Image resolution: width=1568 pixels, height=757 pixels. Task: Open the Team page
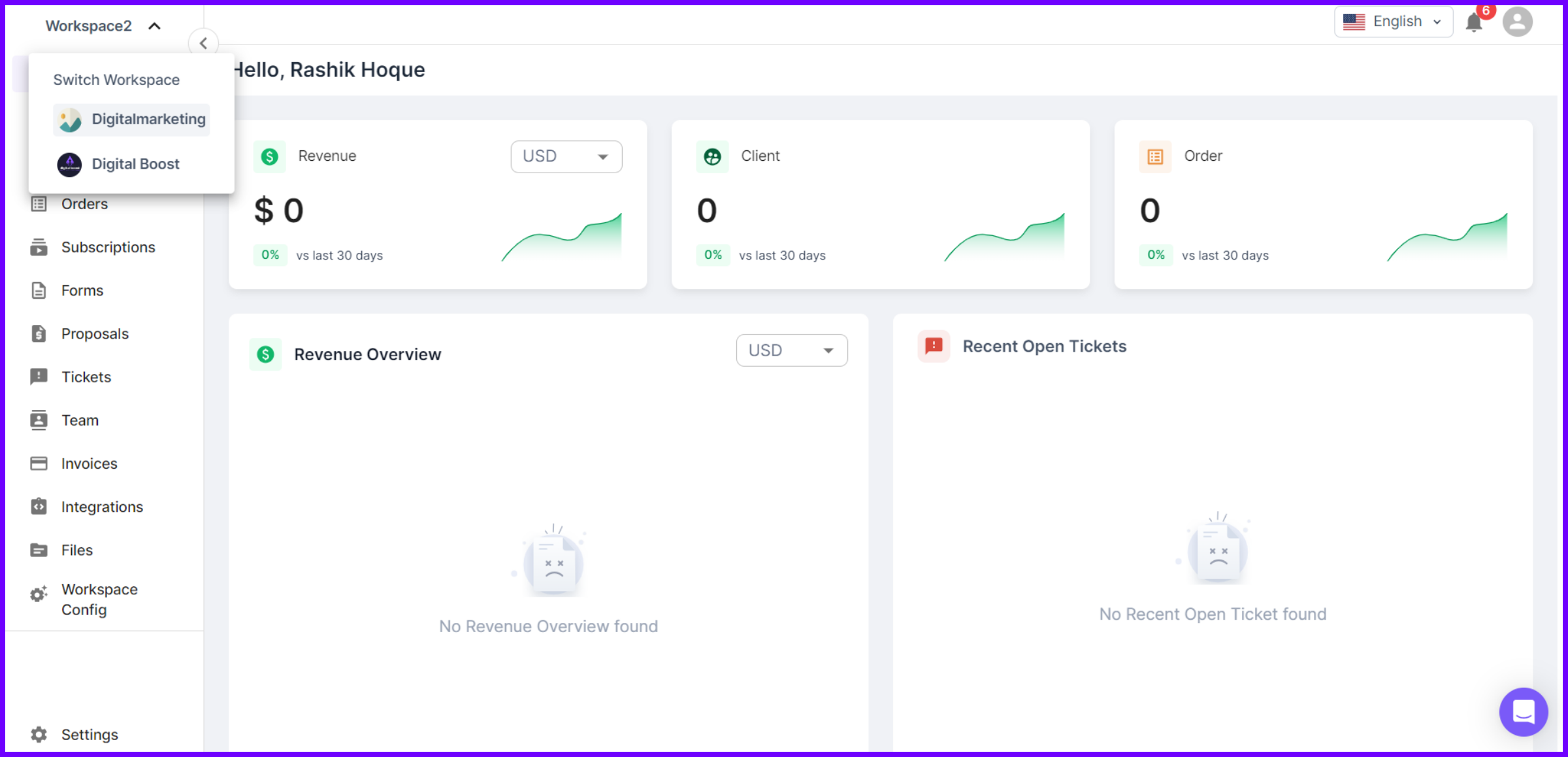79,420
